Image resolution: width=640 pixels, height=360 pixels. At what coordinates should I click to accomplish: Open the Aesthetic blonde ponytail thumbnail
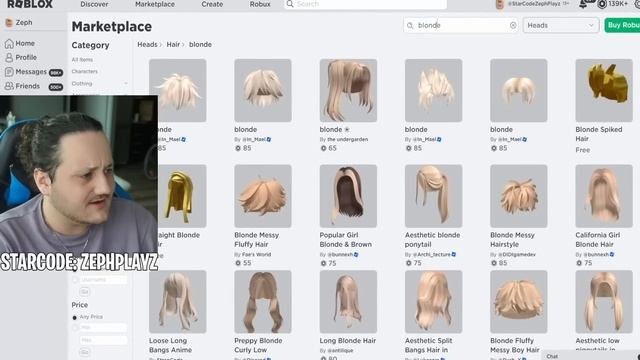pyautogui.click(x=433, y=196)
